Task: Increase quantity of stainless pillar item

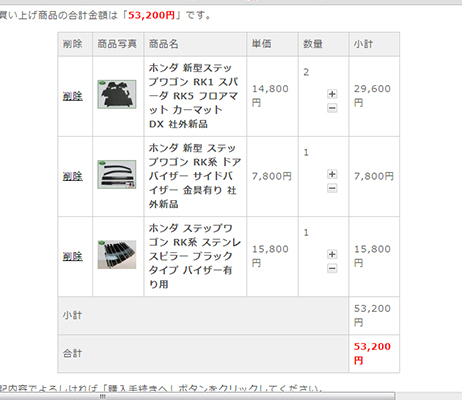Action: (332, 254)
